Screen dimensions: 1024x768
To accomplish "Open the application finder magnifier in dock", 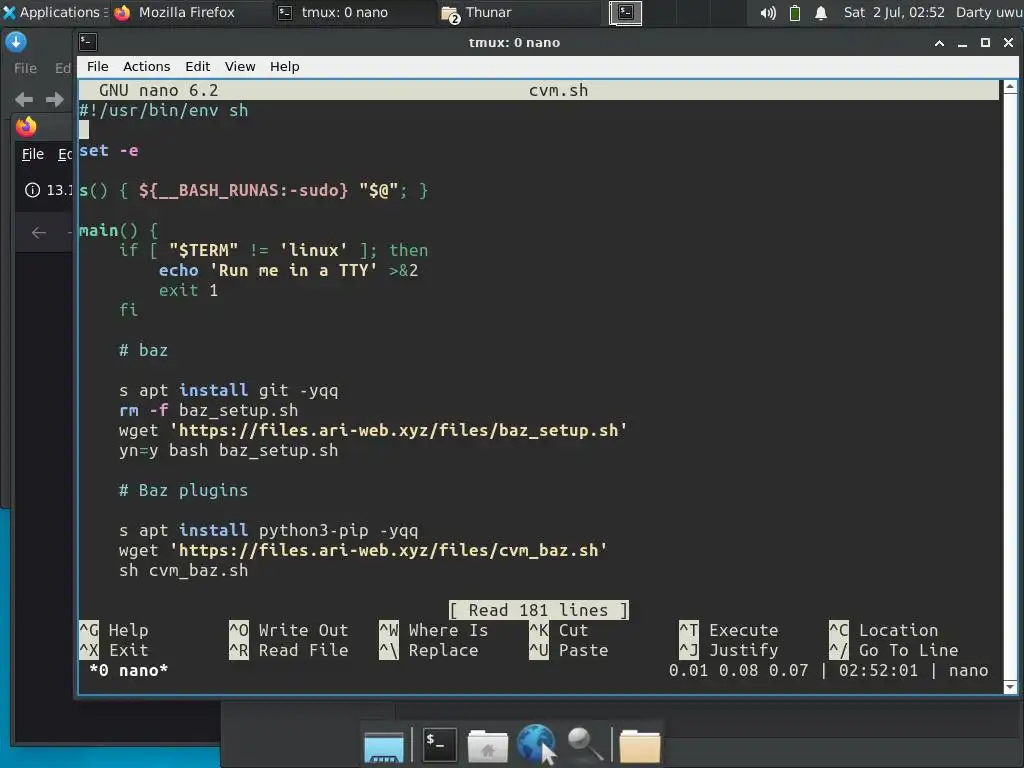I will tap(584, 744).
